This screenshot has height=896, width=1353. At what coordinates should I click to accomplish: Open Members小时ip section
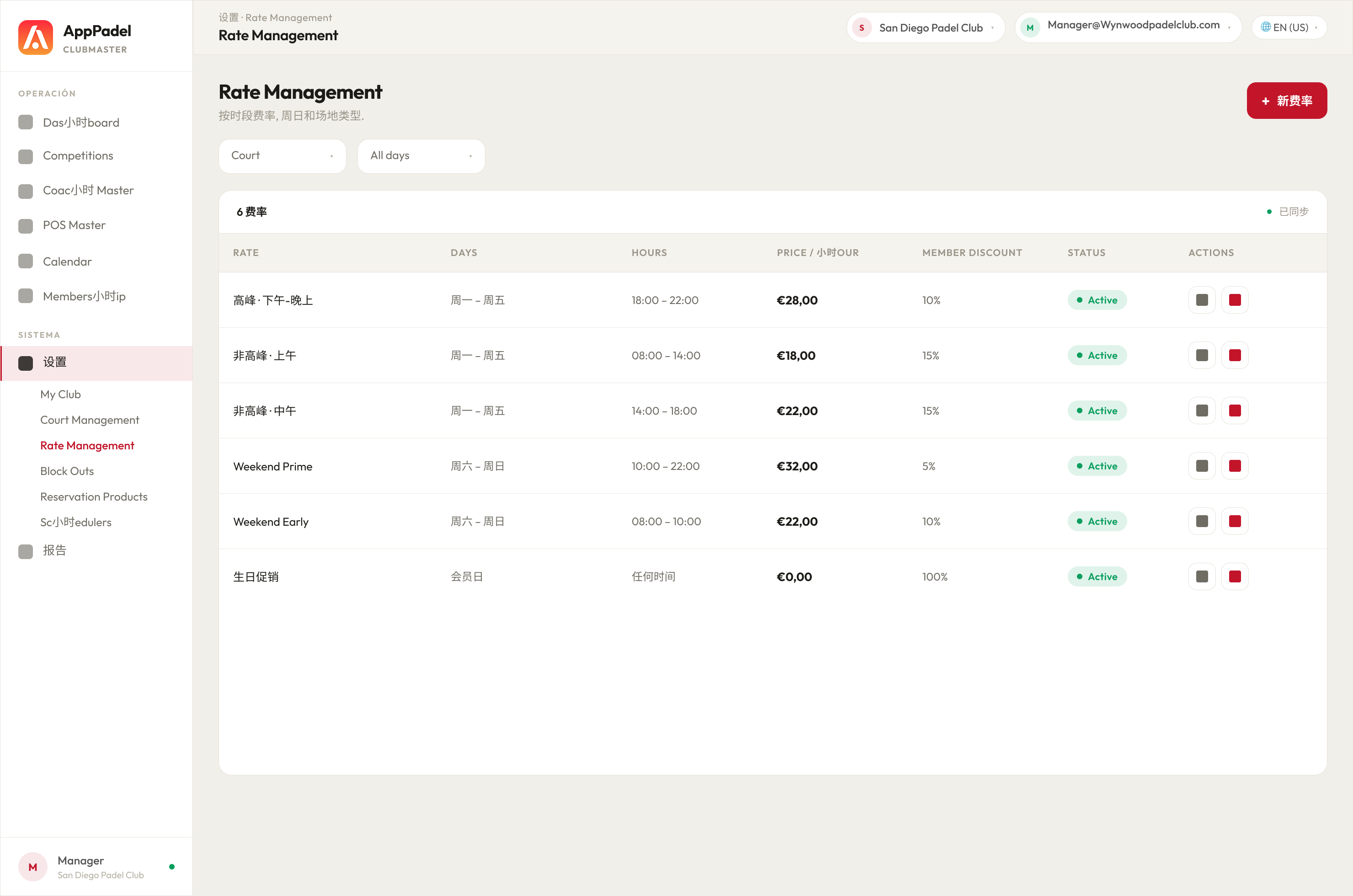point(96,296)
